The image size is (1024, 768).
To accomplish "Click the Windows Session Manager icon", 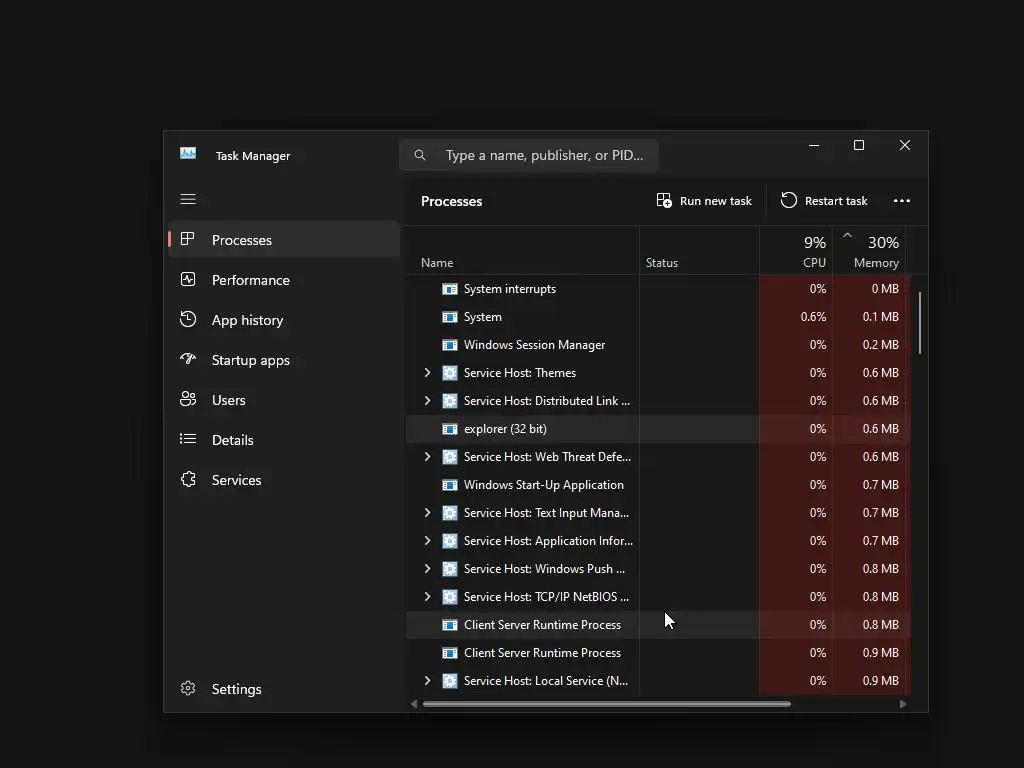I will (450, 345).
